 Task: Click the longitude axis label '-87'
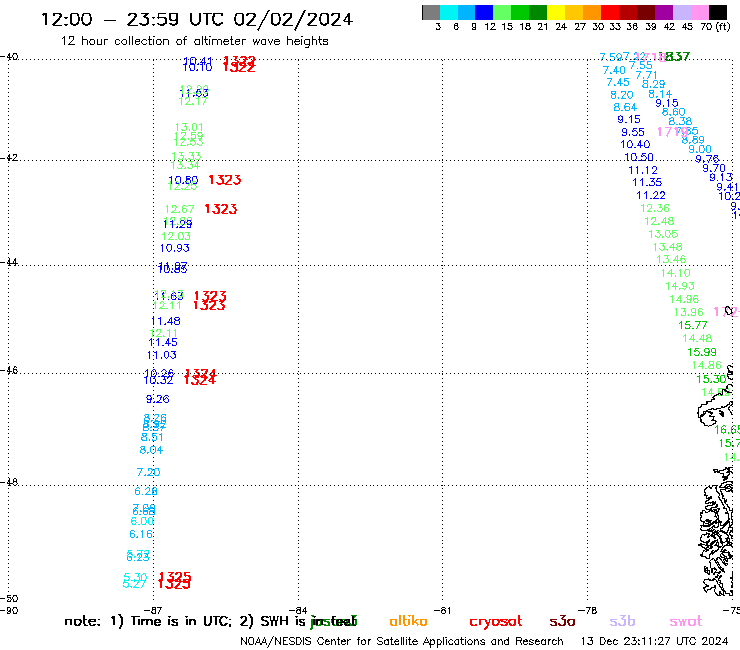(x=153, y=610)
